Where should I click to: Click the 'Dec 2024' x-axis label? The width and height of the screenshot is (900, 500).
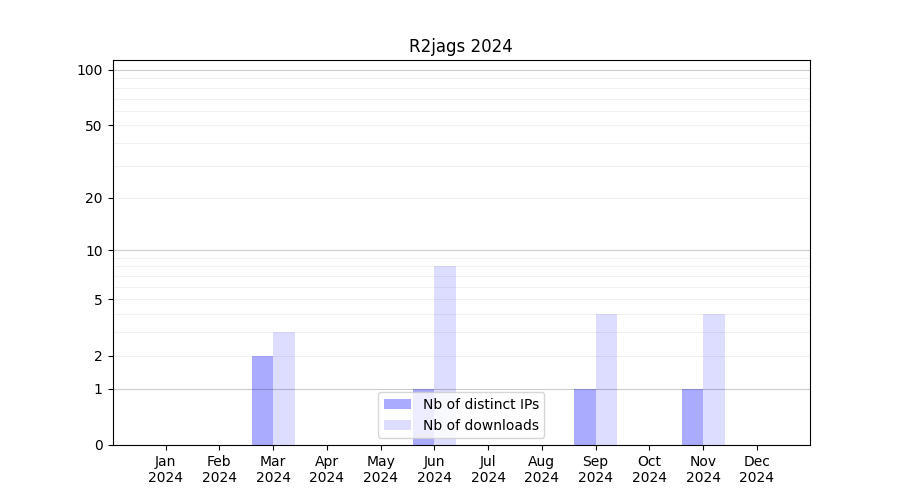pos(757,469)
